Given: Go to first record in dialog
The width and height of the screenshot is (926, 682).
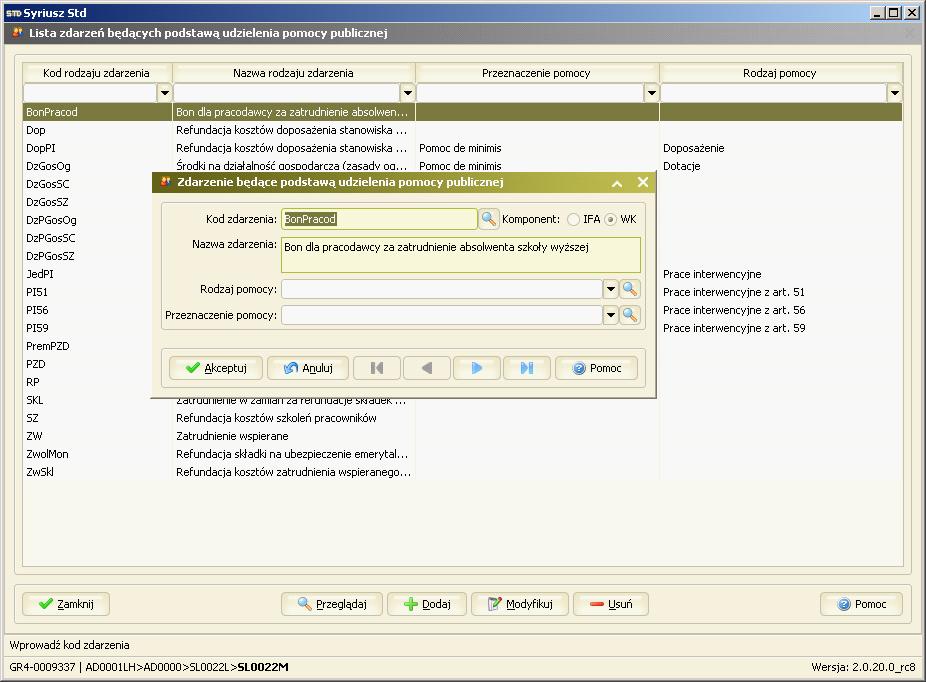Looking at the screenshot, I should pyautogui.click(x=377, y=368).
